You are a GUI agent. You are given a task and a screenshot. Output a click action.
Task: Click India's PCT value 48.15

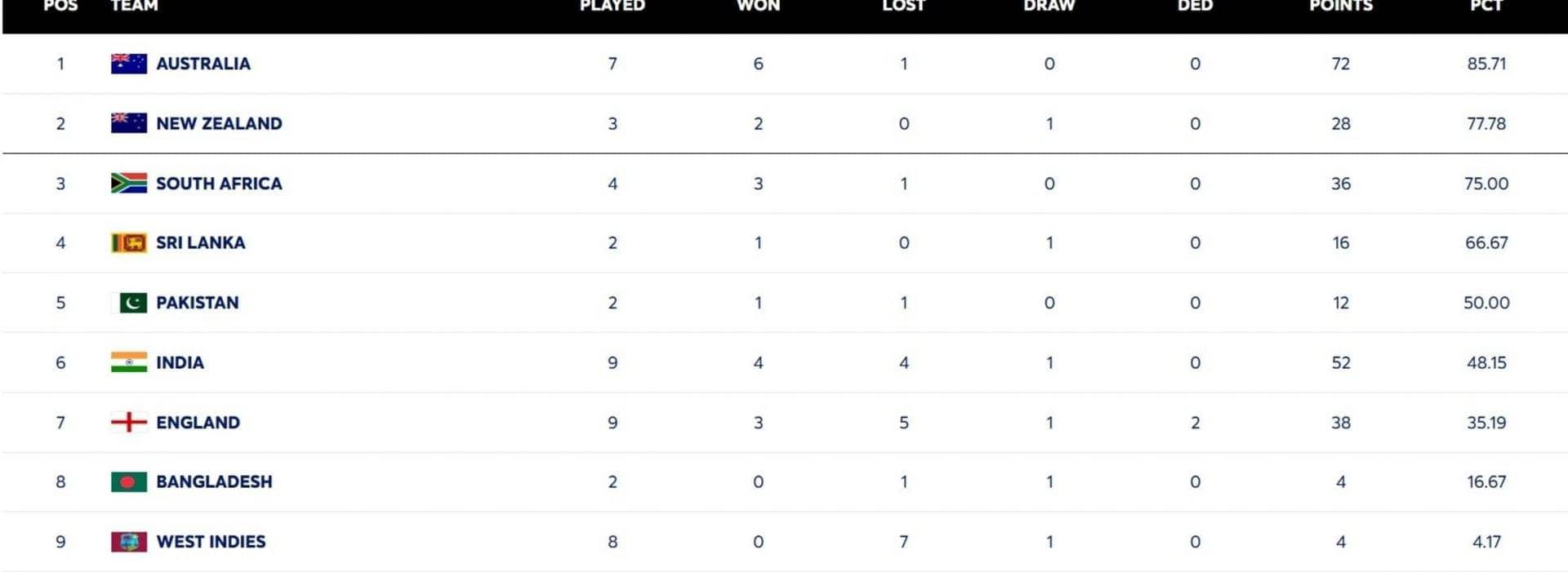(x=1486, y=362)
